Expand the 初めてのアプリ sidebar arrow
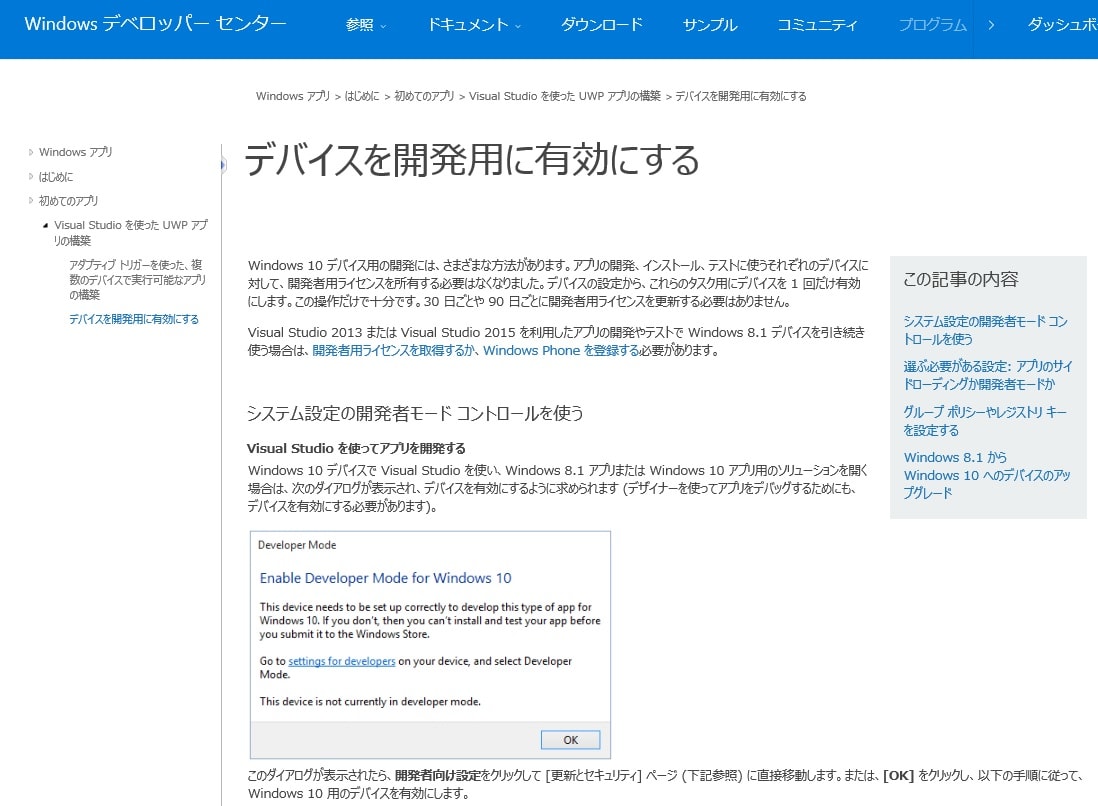1098x806 pixels. 31,200
